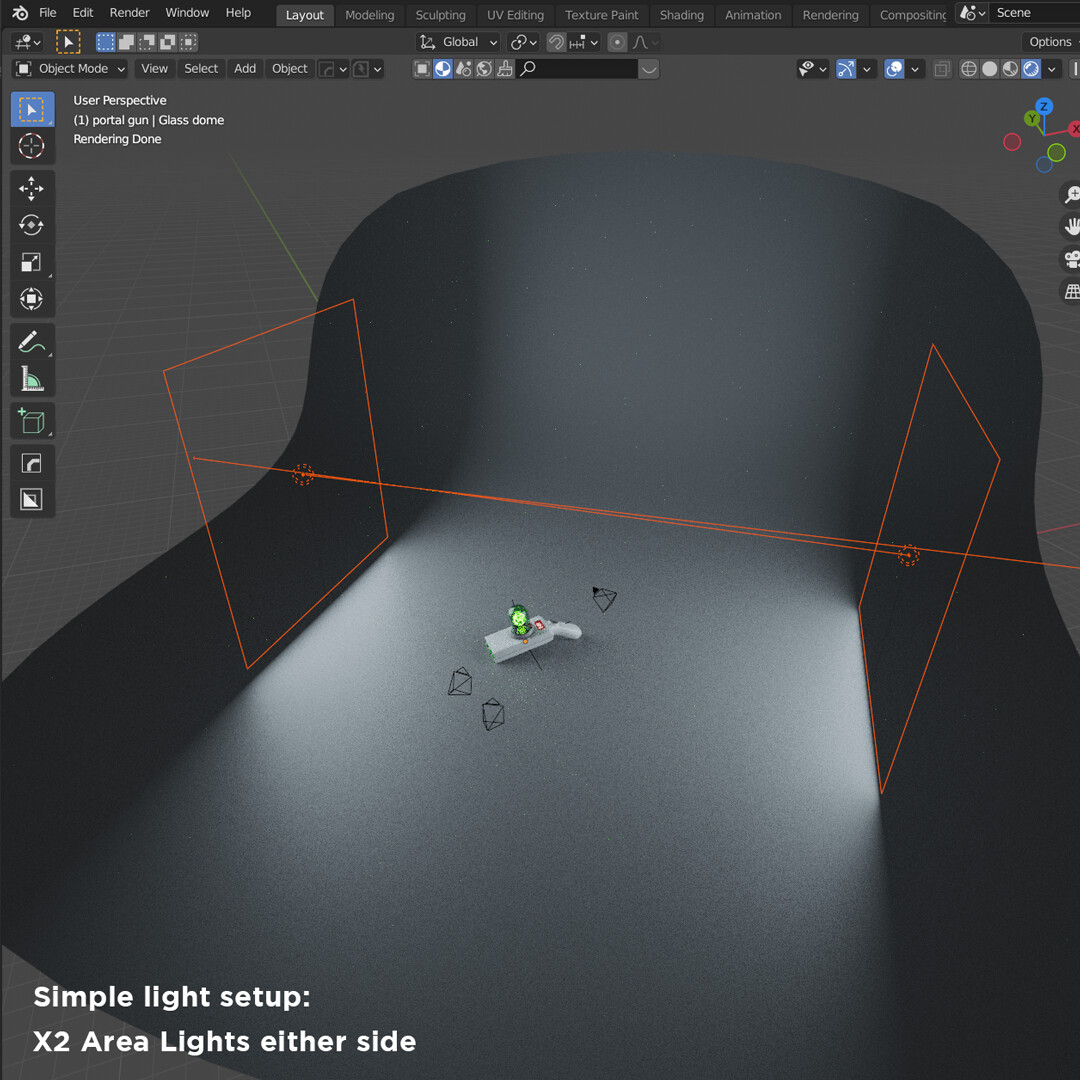Open the View menu in viewport header
This screenshot has width=1080, height=1080.
pos(154,69)
